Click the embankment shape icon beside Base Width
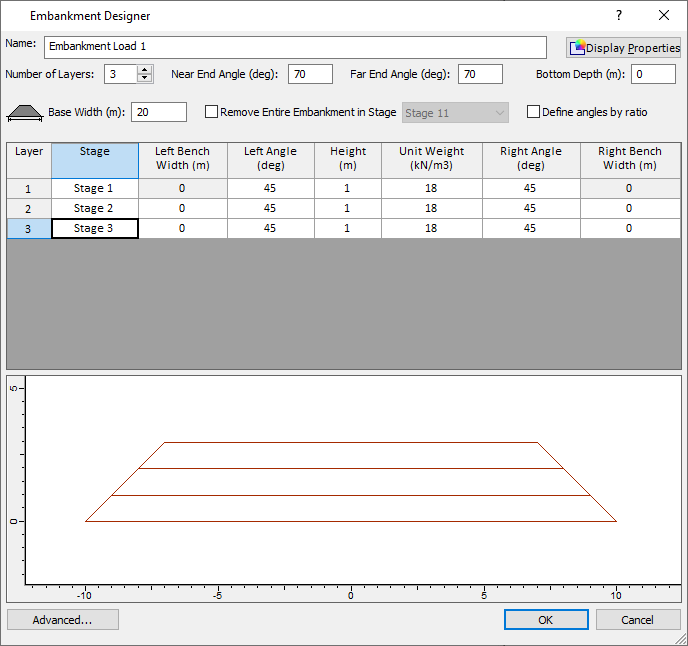The width and height of the screenshot is (688, 646). pyautogui.click(x=24, y=113)
